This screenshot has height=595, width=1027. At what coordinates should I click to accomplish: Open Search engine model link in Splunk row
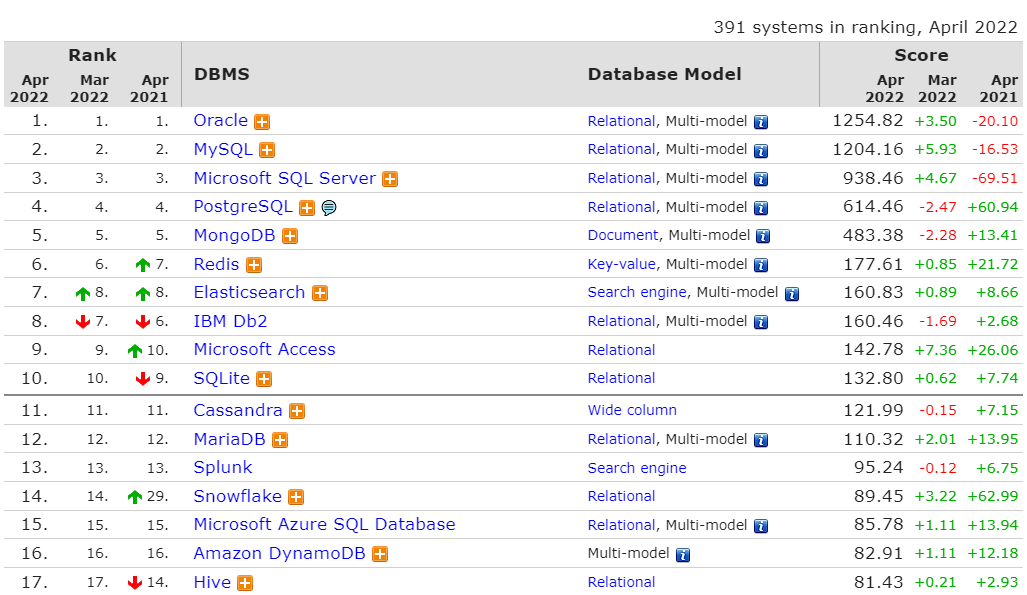tap(637, 468)
